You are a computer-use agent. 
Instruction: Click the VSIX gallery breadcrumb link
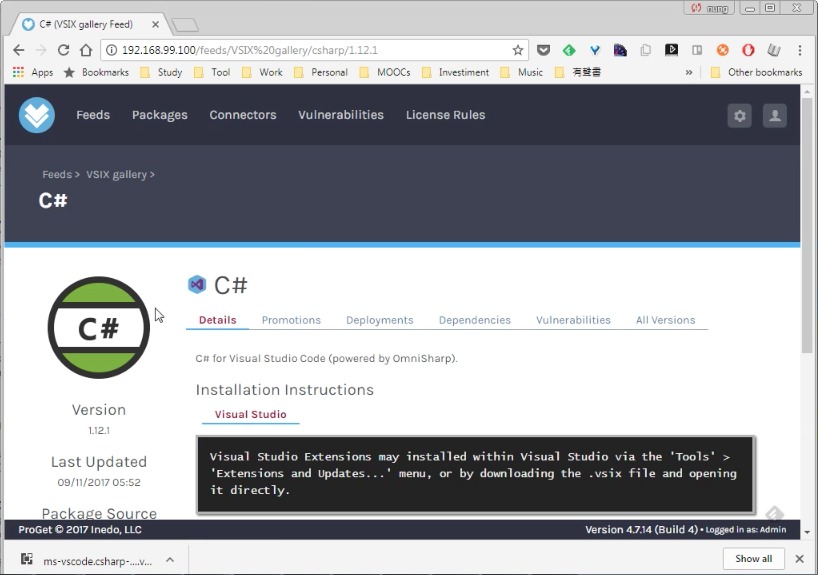click(x=116, y=174)
